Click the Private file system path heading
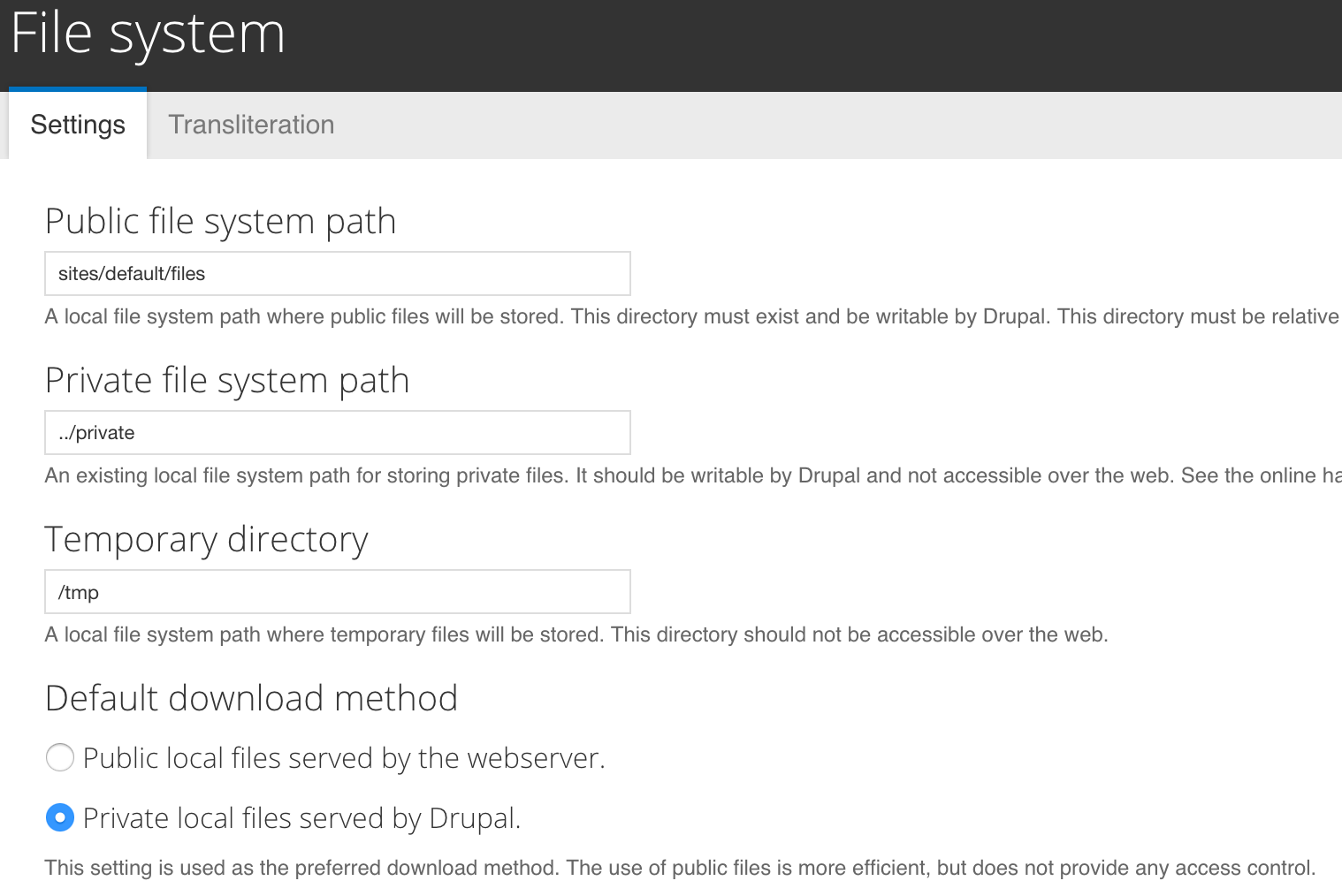The width and height of the screenshot is (1342, 896). [227, 380]
